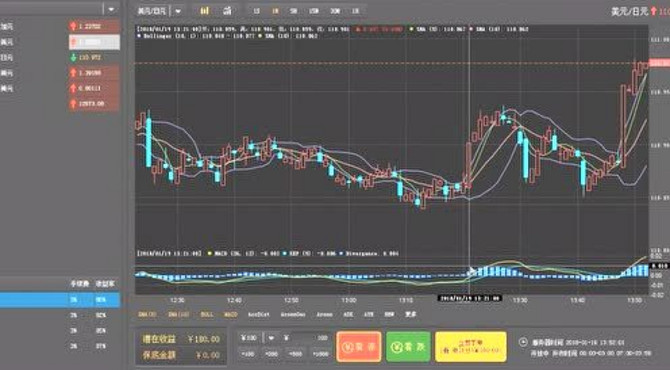Switch to the 5M timeframe tab

tap(294, 11)
